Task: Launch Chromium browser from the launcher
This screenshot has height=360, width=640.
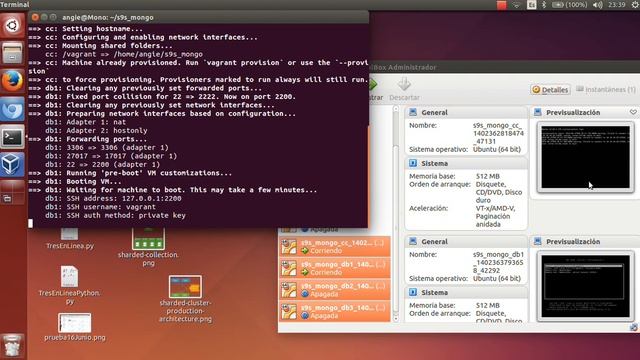Action: click(12, 109)
